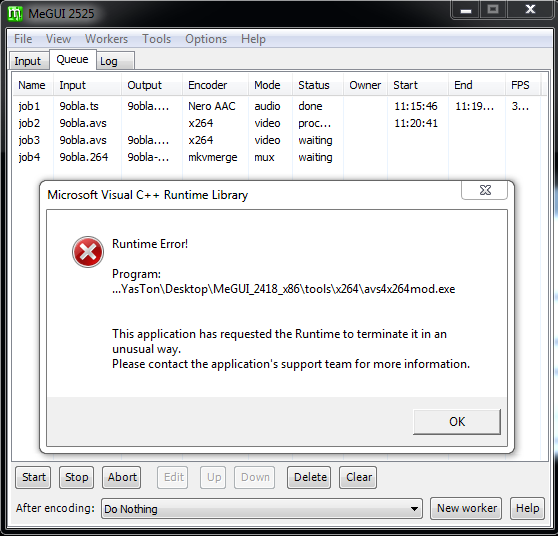This screenshot has width=558, height=536.
Task: Switch to the Log tab
Action: [x=115, y=61]
